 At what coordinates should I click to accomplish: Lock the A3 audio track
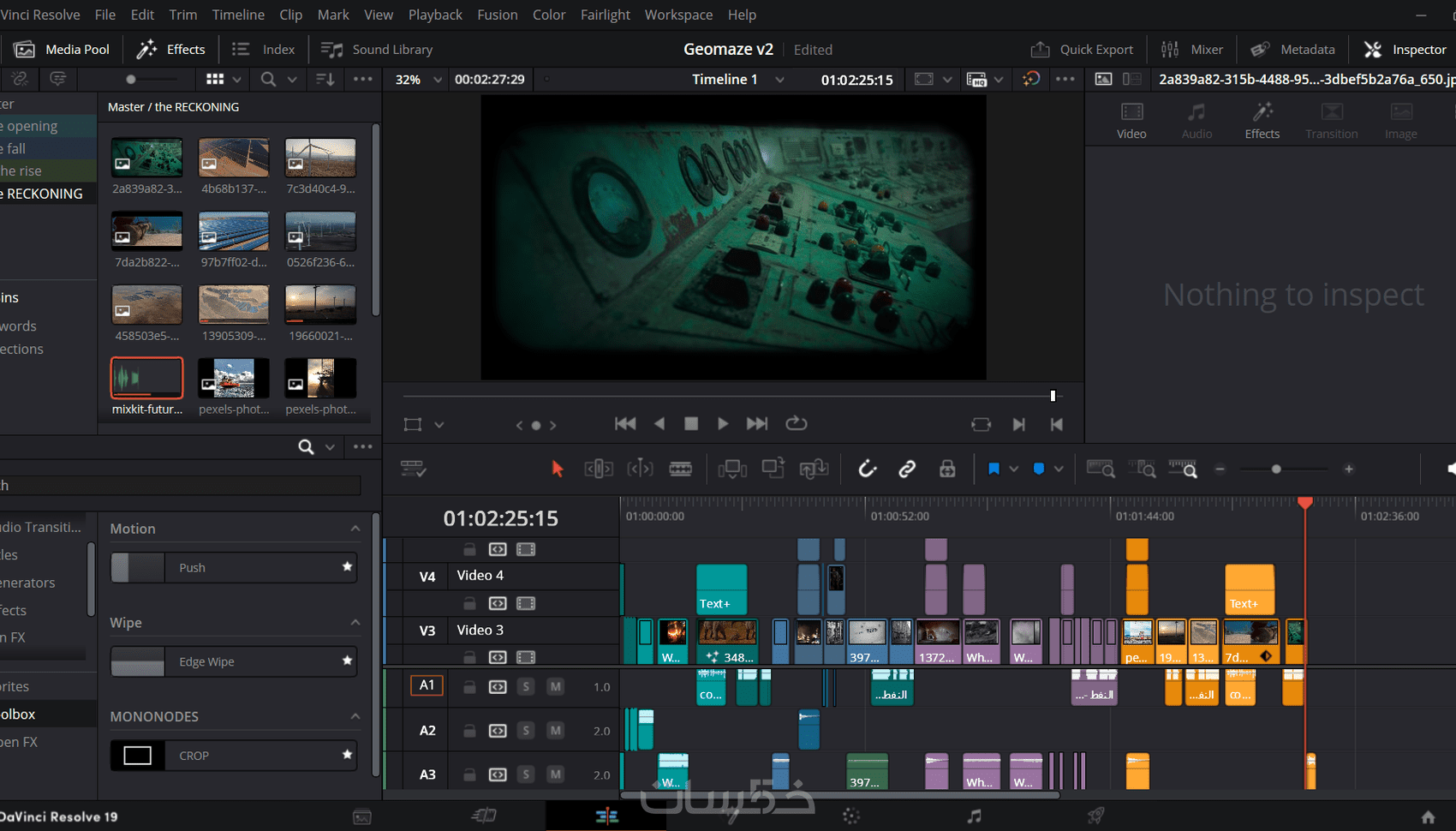click(x=469, y=774)
